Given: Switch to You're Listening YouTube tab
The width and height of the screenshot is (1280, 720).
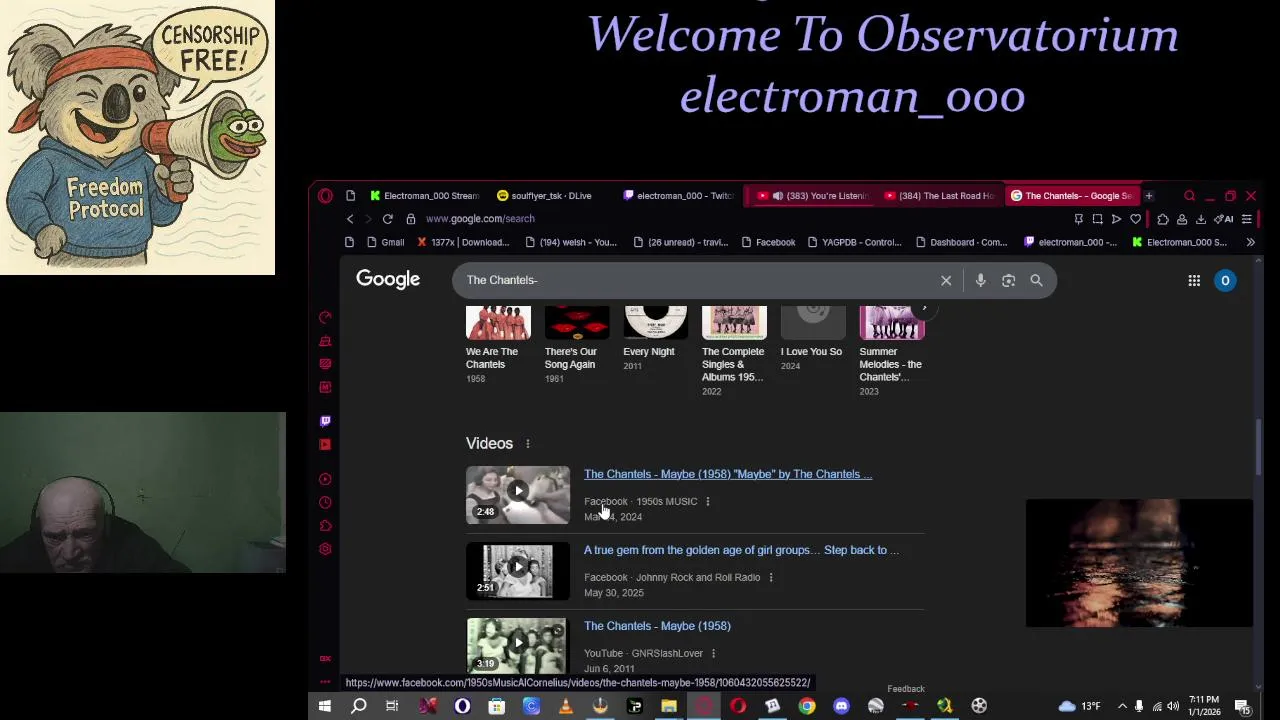Looking at the screenshot, I should click(x=812, y=196).
